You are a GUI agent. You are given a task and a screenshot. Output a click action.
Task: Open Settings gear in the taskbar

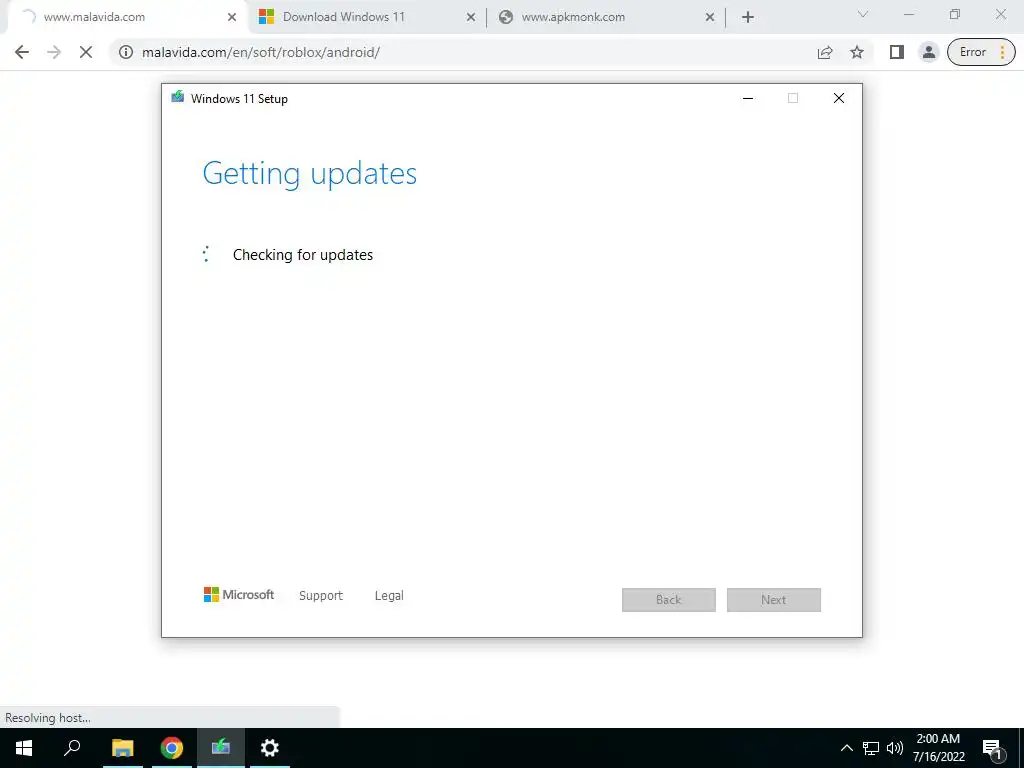tap(270, 748)
